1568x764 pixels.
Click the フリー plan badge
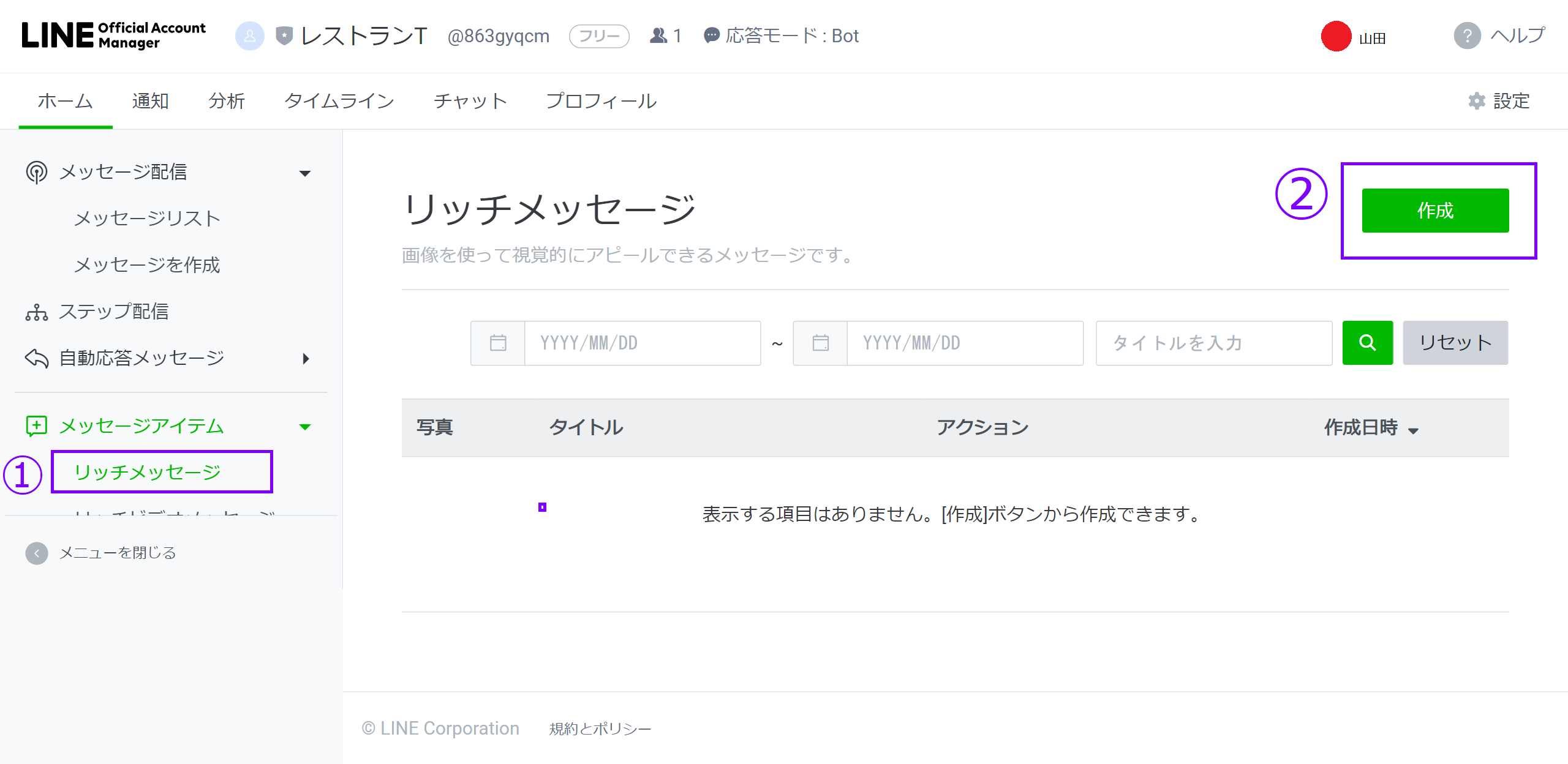click(599, 36)
